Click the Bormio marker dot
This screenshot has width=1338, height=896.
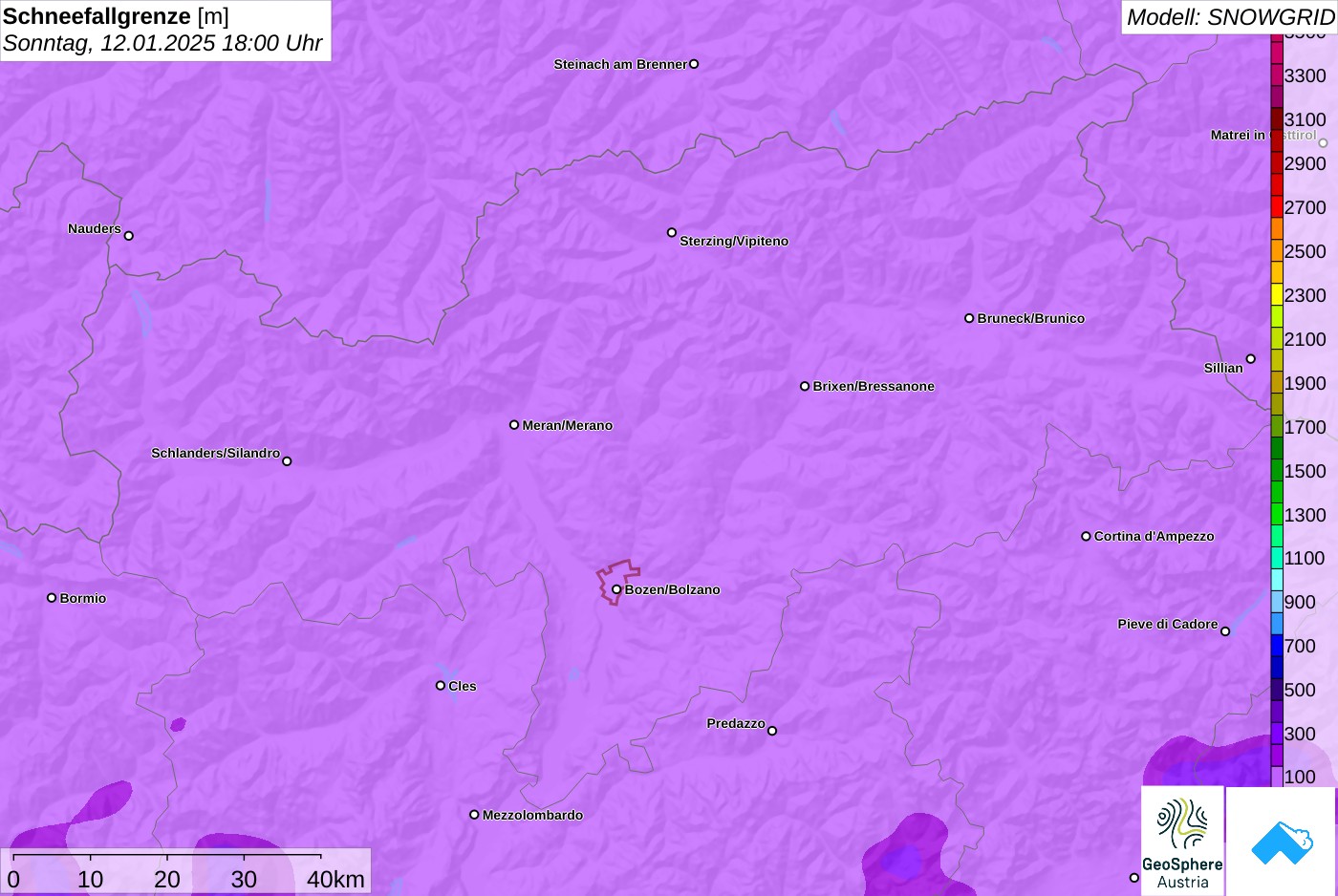click(52, 598)
